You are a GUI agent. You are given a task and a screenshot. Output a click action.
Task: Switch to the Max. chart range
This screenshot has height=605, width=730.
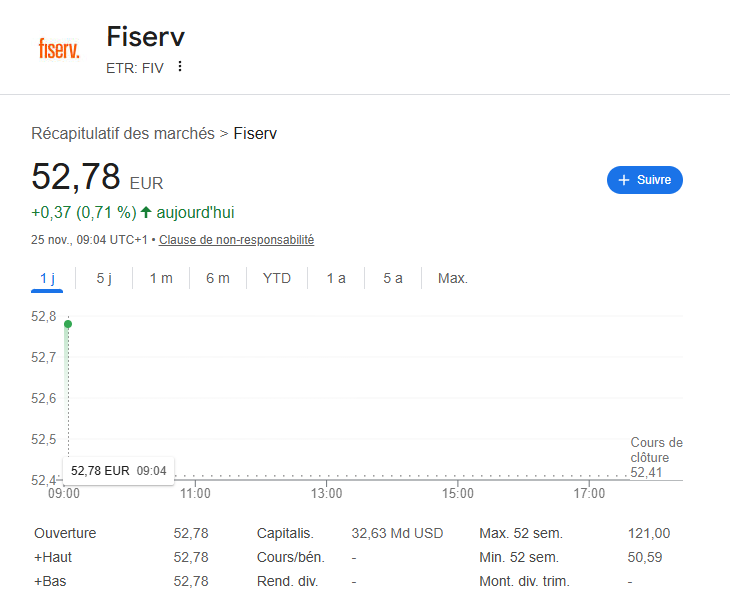453,278
